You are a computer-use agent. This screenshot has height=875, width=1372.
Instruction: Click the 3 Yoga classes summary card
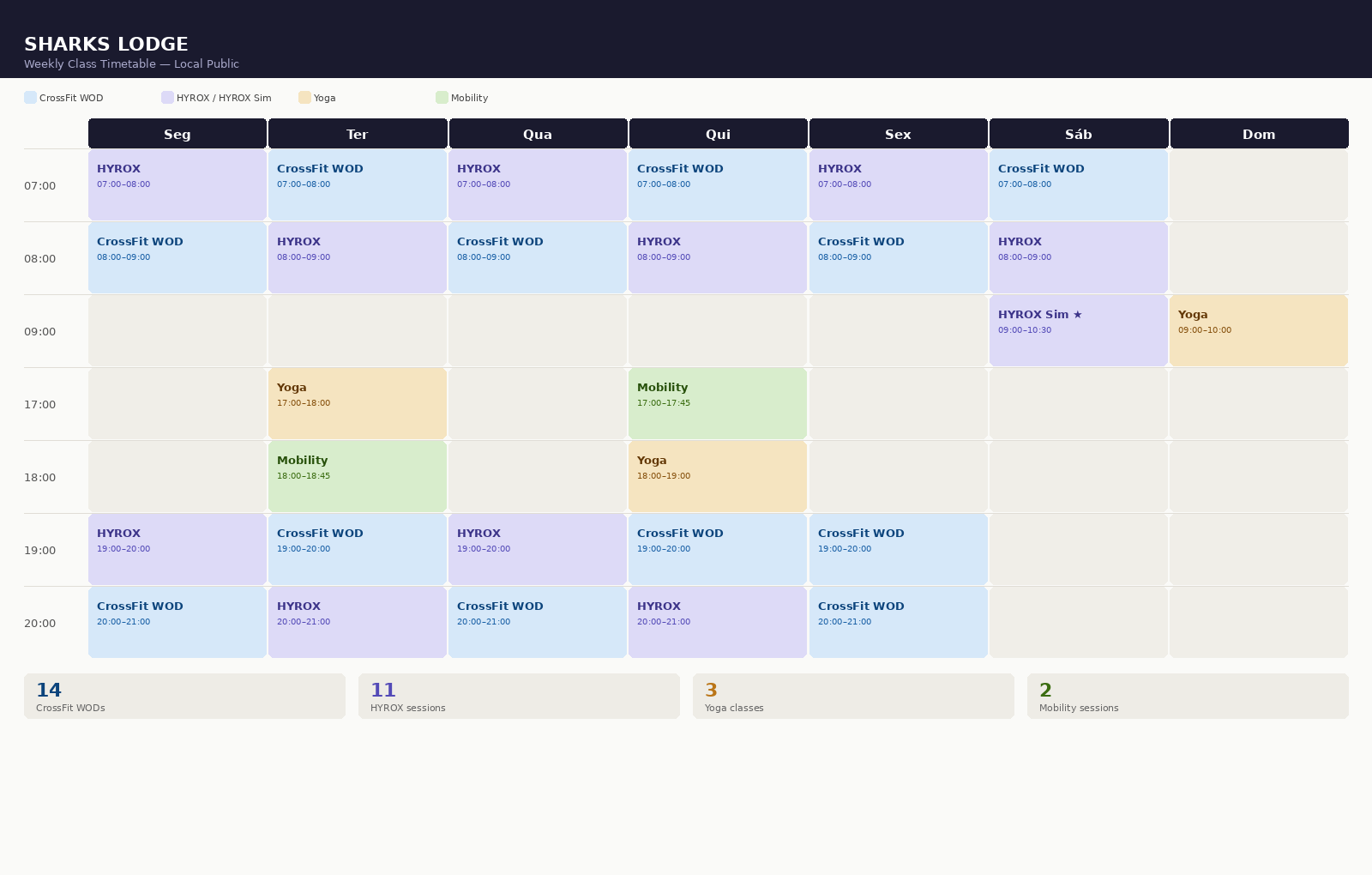(x=853, y=697)
